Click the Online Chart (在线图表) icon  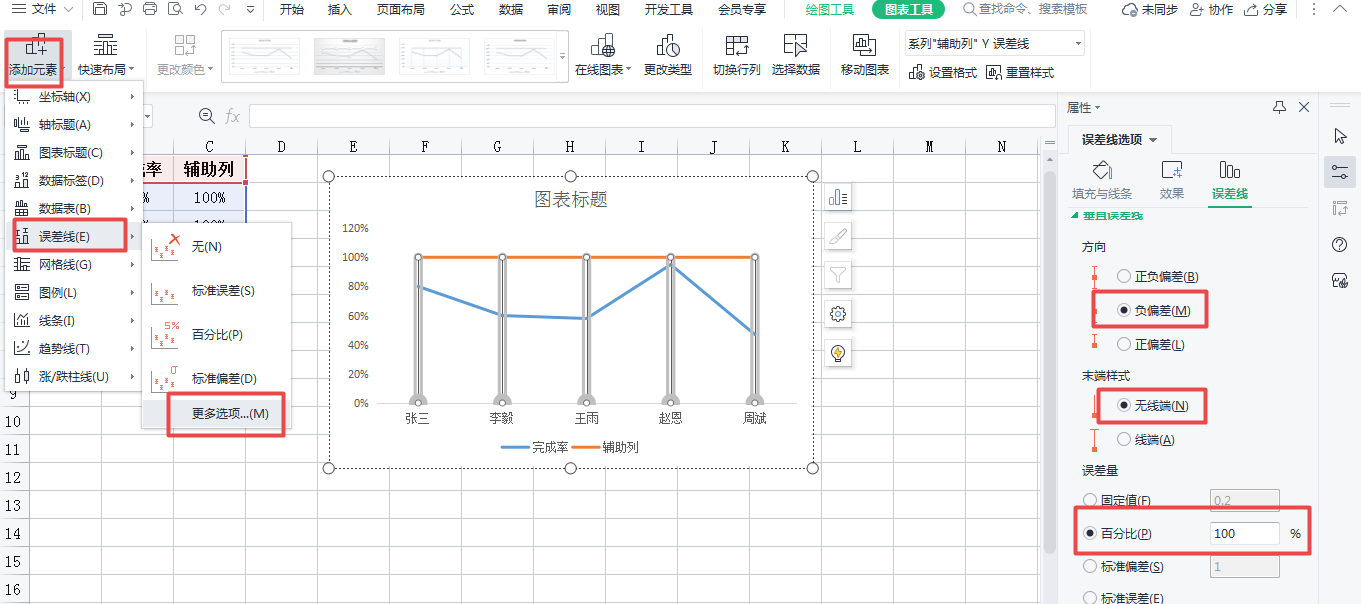click(x=602, y=46)
